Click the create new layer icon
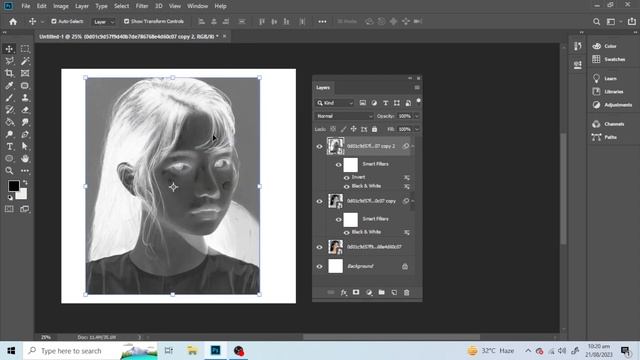Image resolution: width=640 pixels, height=360 pixels. (x=394, y=293)
